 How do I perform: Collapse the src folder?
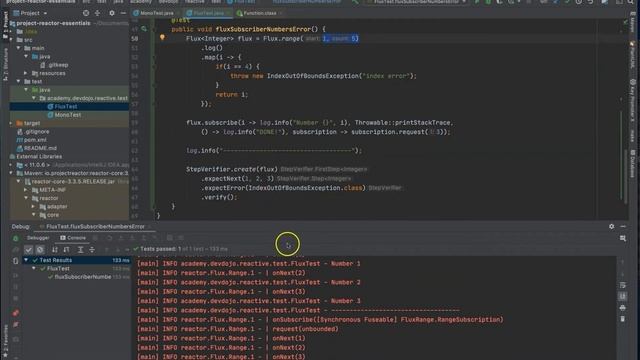pos(11,40)
